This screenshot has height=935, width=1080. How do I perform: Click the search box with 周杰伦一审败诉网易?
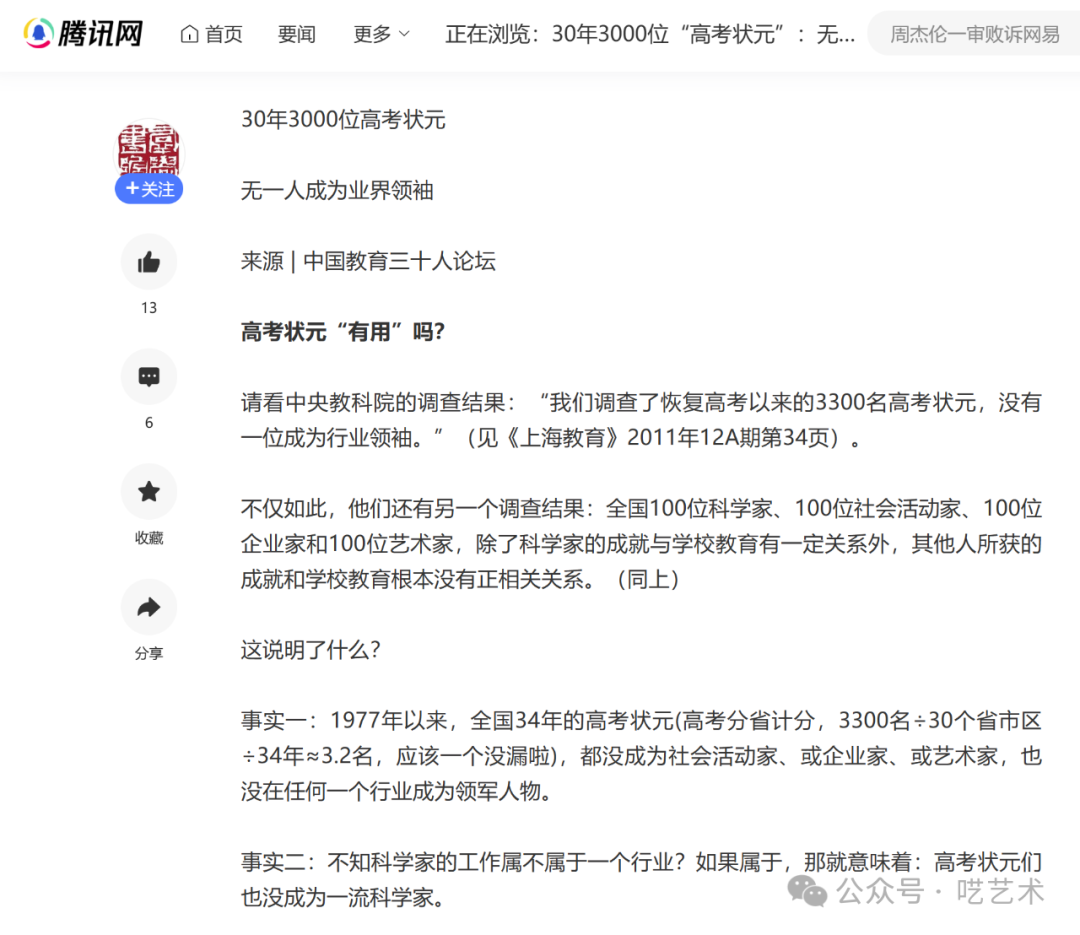pyautogui.click(x=974, y=34)
